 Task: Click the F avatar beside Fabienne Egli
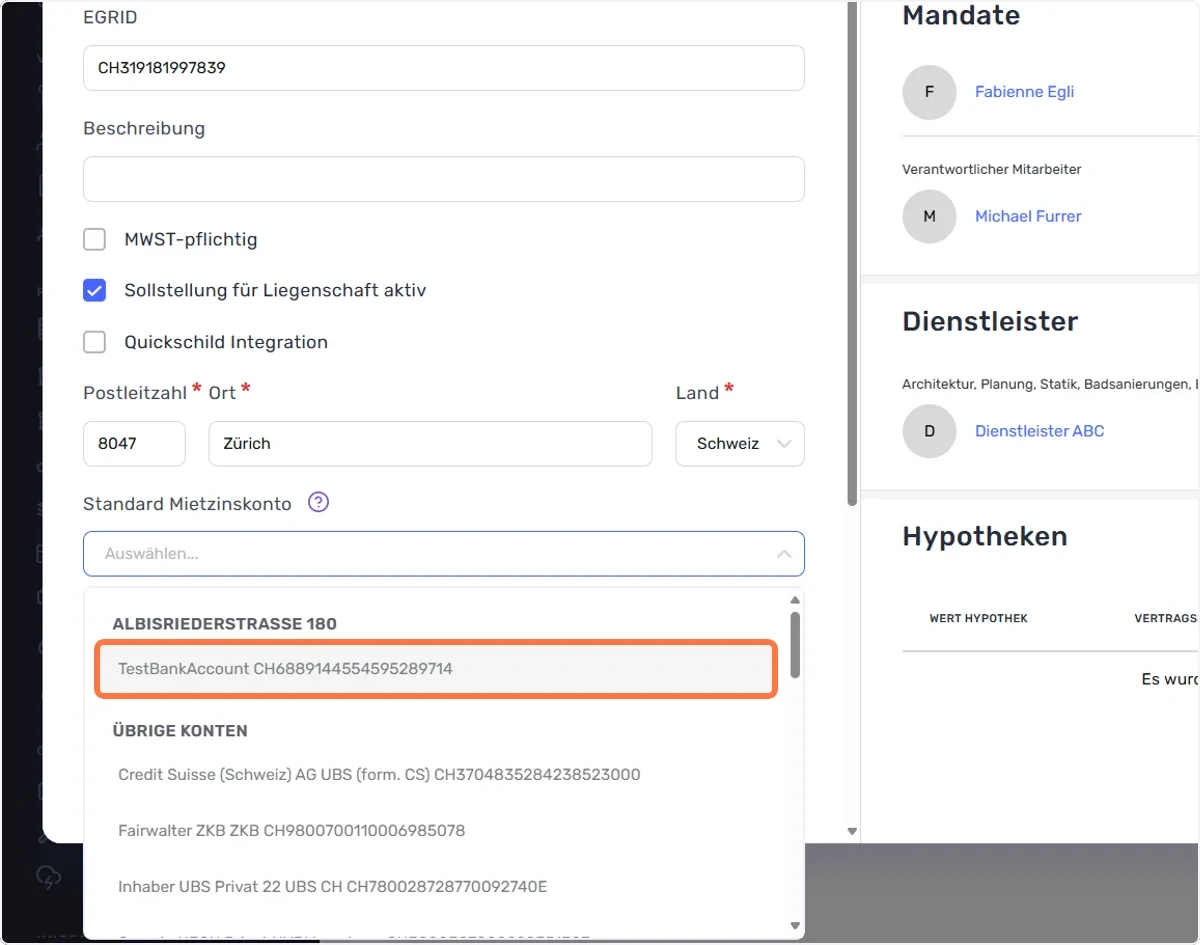929,92
